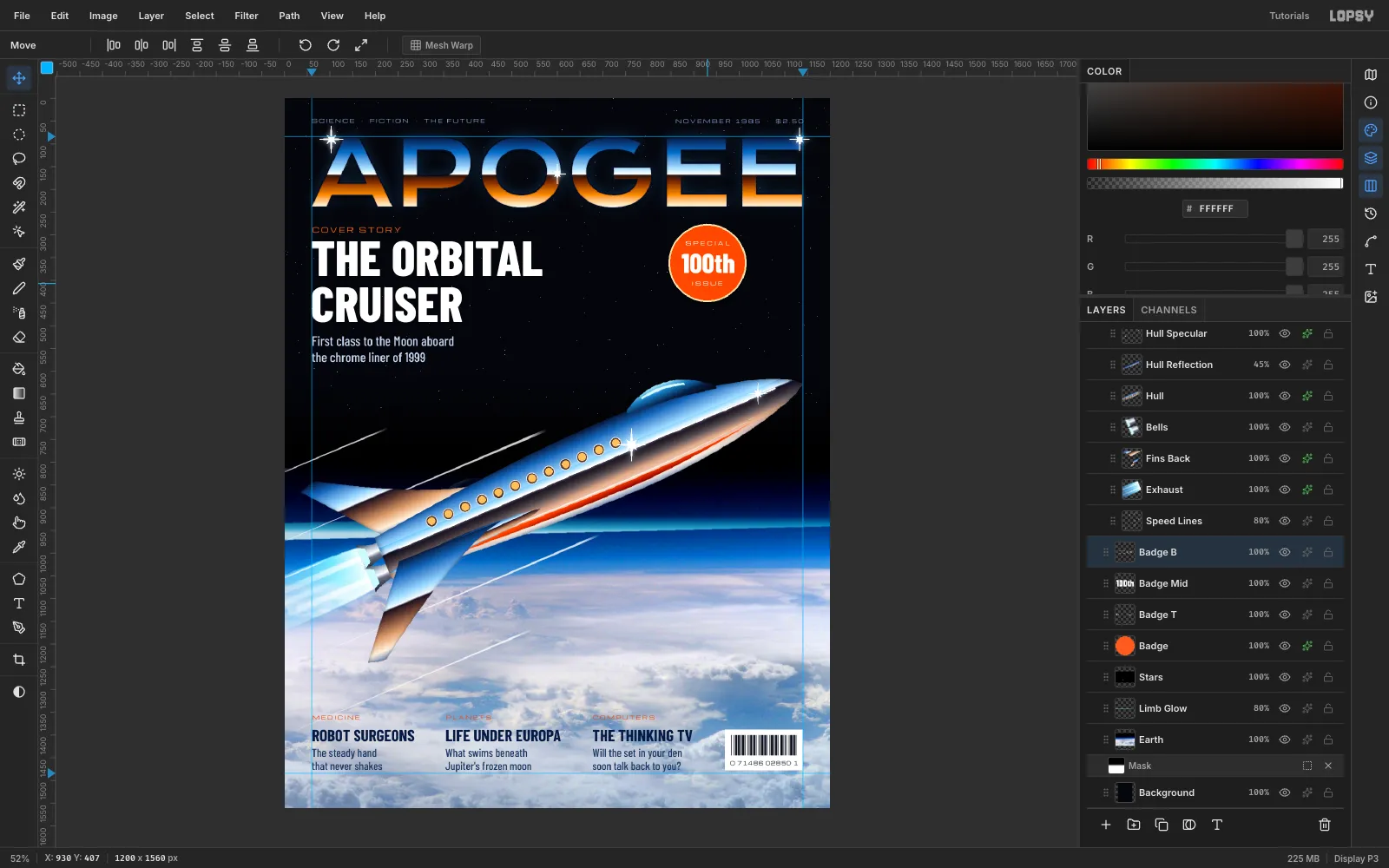1389x868 pixels.
Task: Select the Paint Bucket tool
Action: pos(19,369)
